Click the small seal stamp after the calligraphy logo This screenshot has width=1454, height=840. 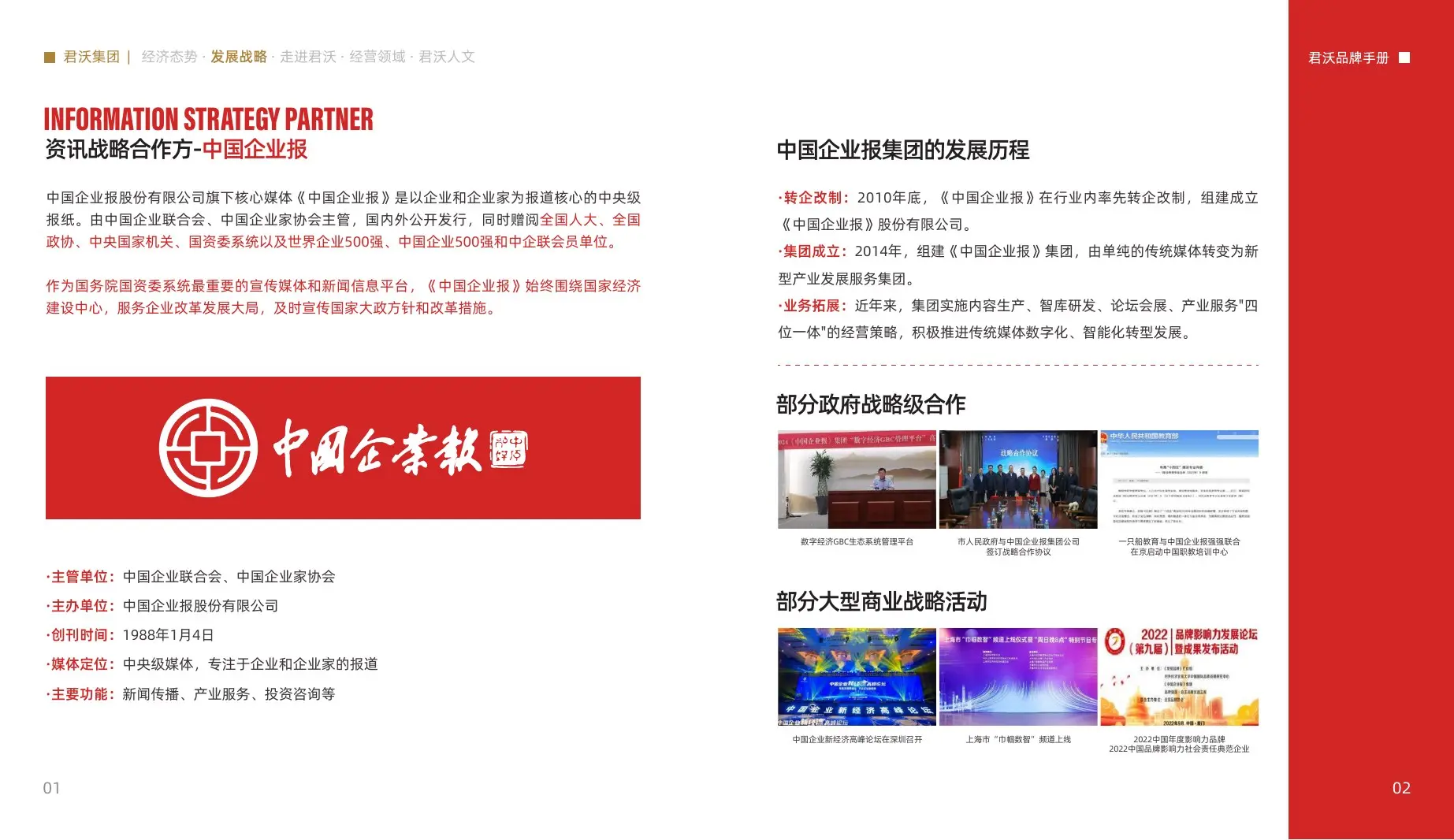[508, 448]
